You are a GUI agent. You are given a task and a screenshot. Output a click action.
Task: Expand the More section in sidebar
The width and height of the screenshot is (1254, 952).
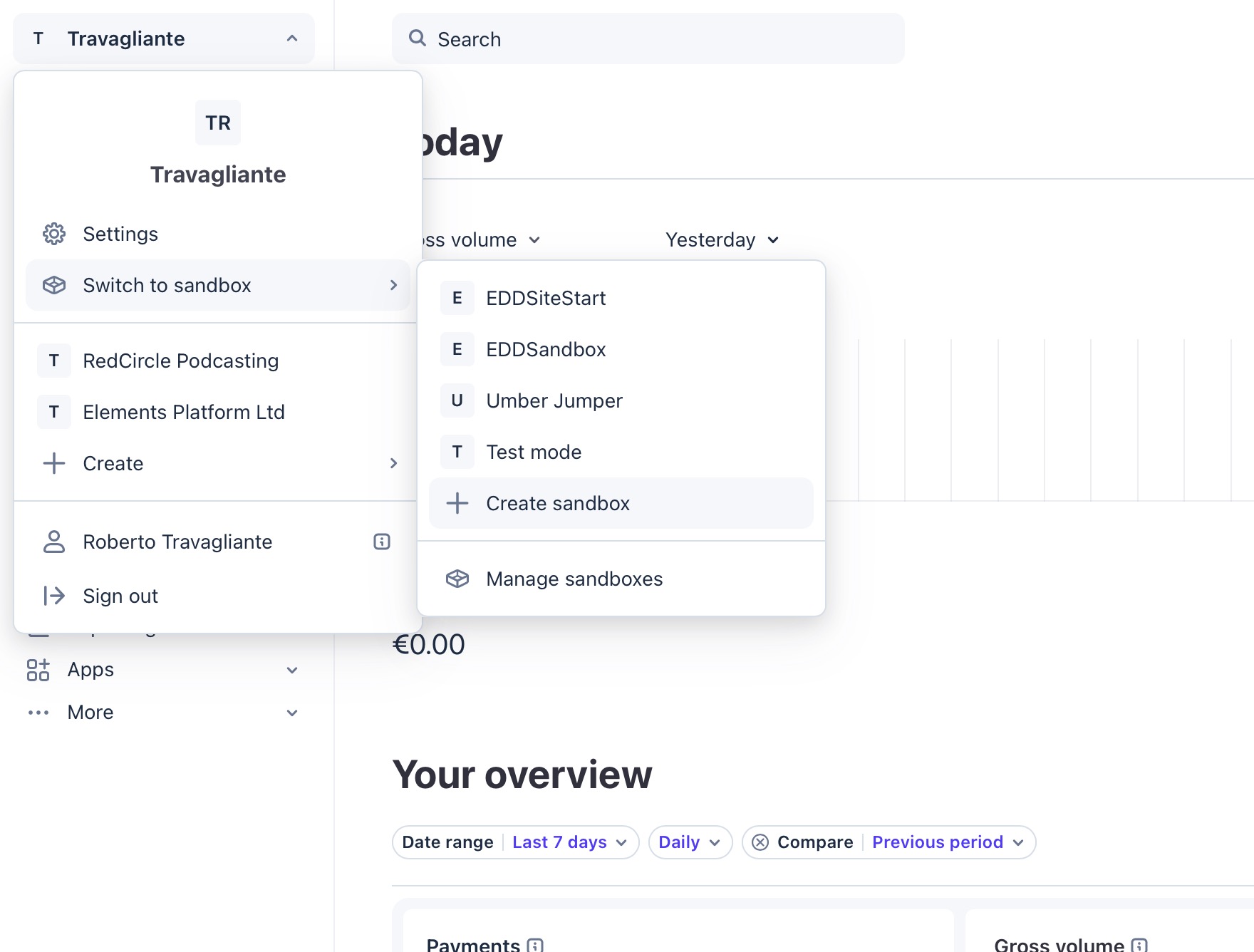[291, 713]
